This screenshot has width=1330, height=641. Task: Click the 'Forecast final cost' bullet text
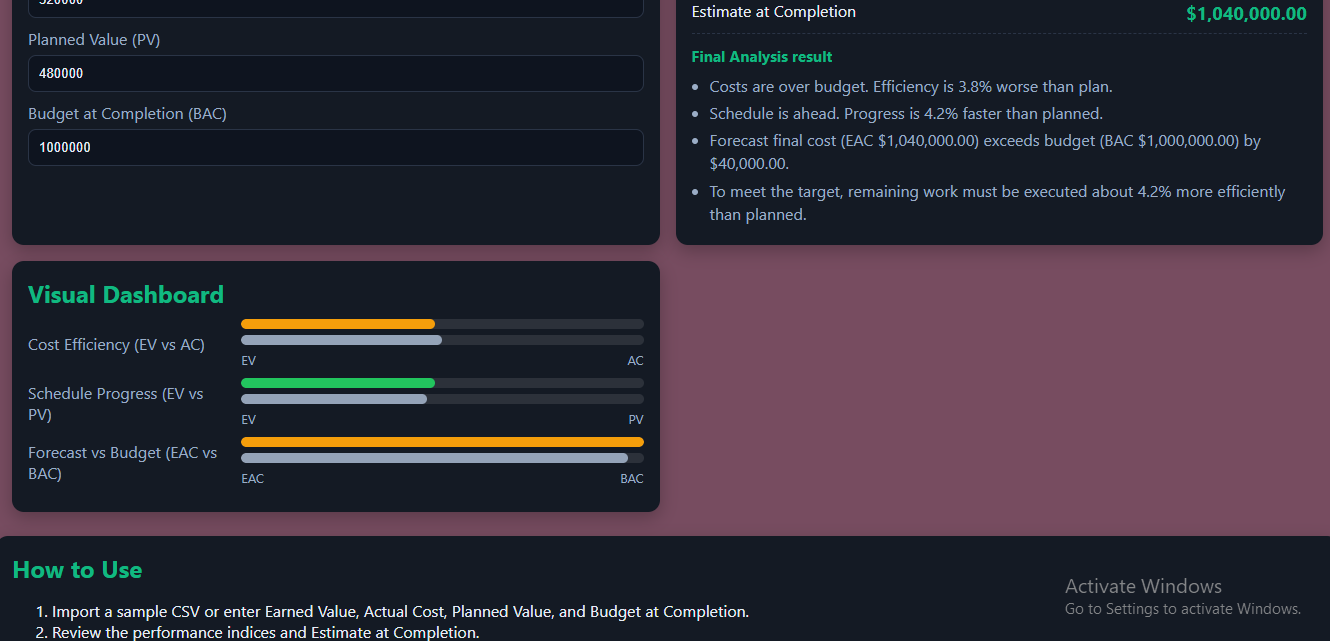[x=984, y=141]
